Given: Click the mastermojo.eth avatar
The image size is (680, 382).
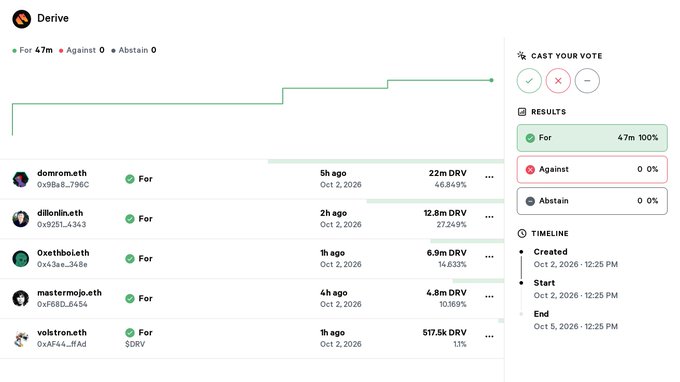Looking at the screenshot, I should coord(20,298).
